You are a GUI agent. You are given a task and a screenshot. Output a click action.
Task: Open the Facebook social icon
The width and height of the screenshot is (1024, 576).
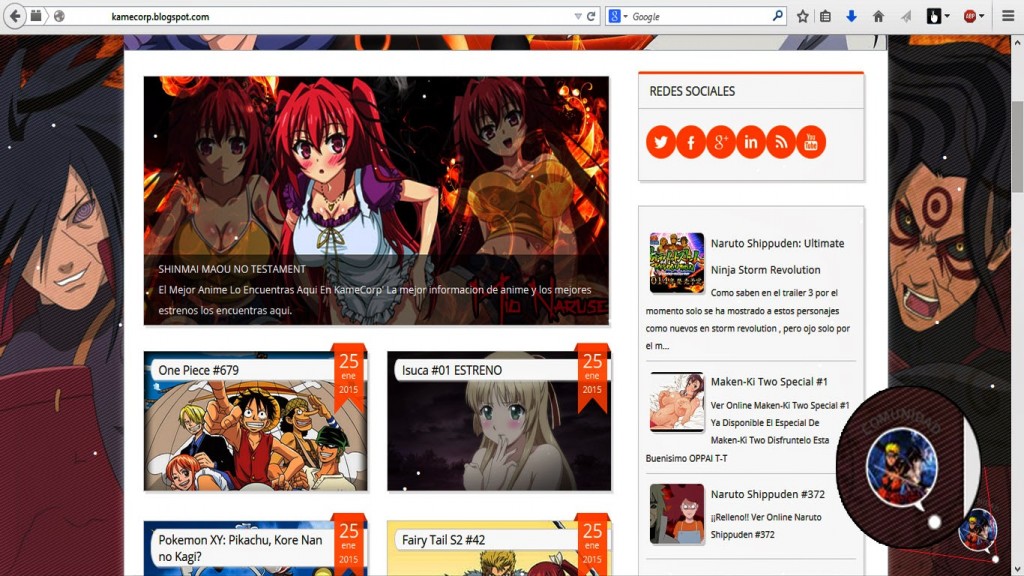(x=691, y=142)
